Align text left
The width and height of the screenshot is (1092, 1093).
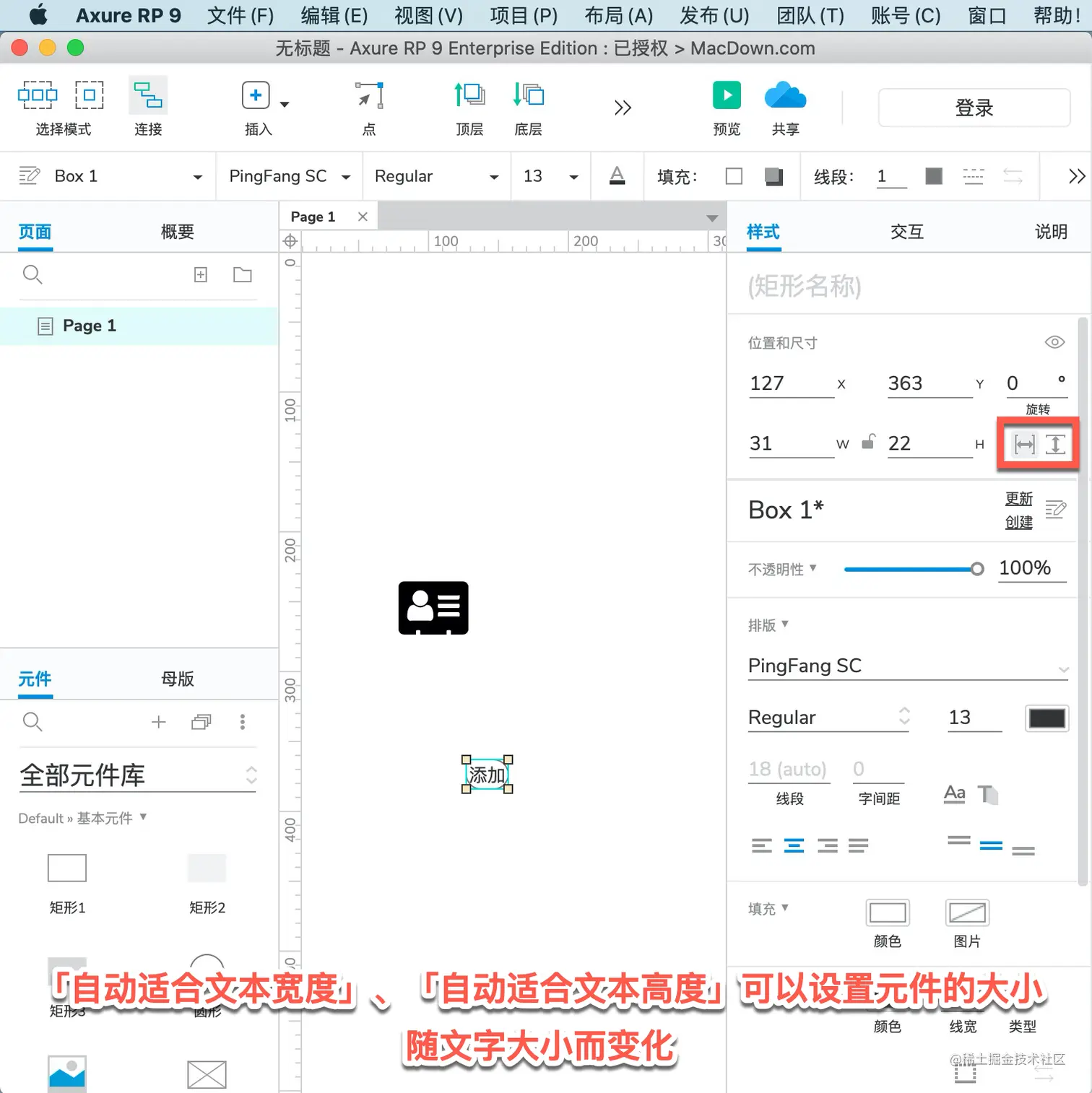click(761, 845)
